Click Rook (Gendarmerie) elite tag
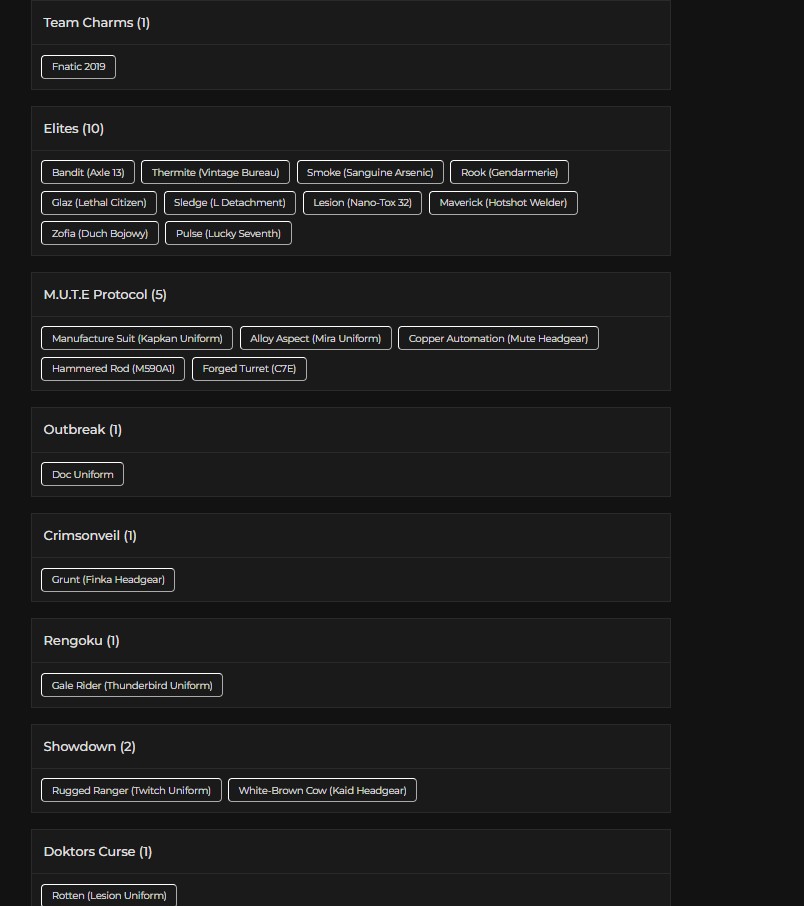The image size is (804, 906). click(x=509, y=172)
